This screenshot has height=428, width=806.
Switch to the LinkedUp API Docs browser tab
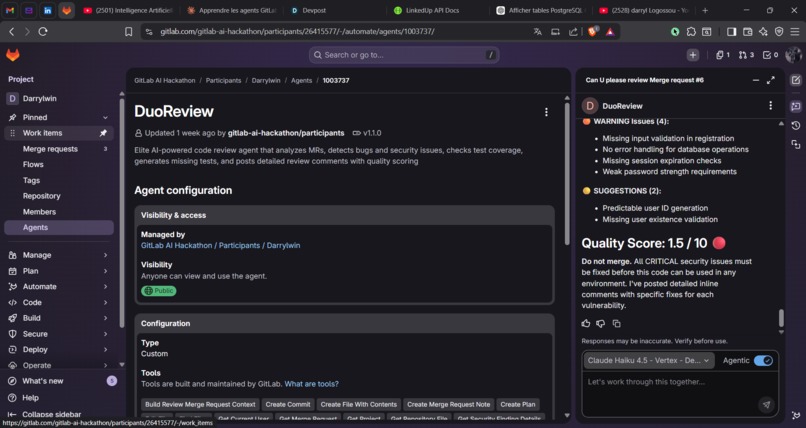pos(432,10)
